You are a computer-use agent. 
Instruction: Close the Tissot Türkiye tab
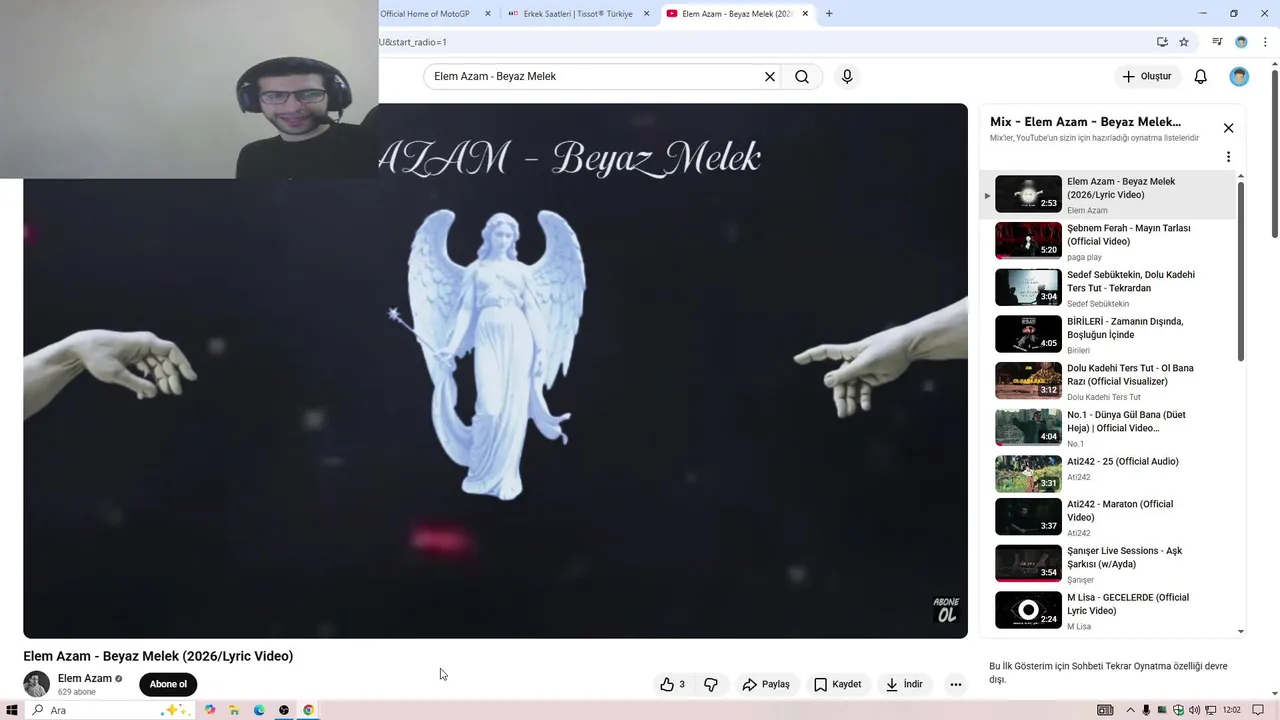click(646, 14)
